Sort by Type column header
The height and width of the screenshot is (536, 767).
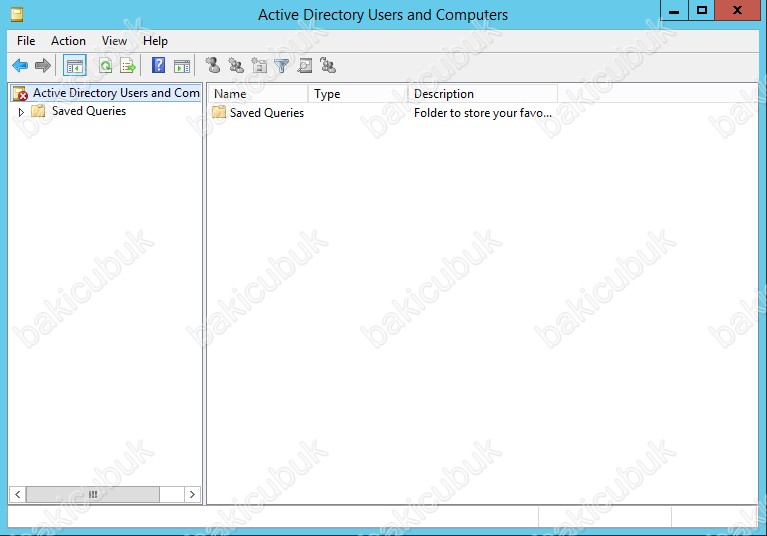click(358, 93)
